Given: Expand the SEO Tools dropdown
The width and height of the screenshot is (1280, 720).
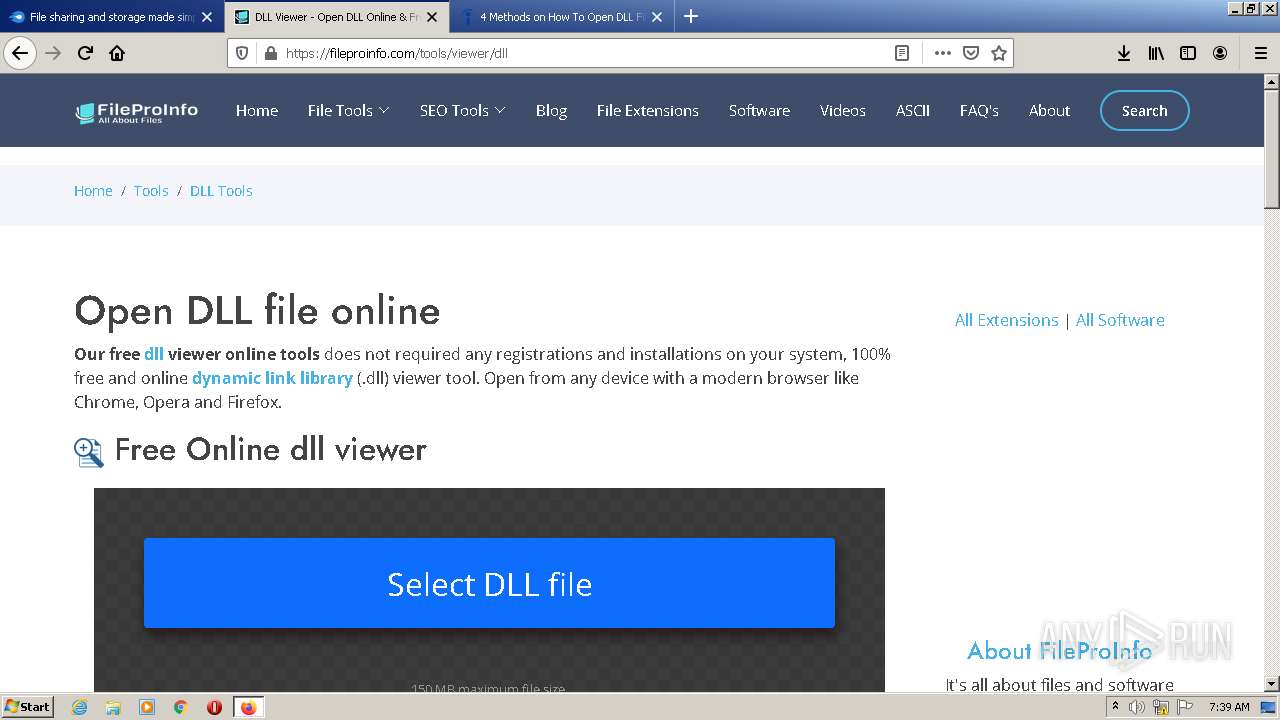Looking at the screenshot, I should coord(462,110).
